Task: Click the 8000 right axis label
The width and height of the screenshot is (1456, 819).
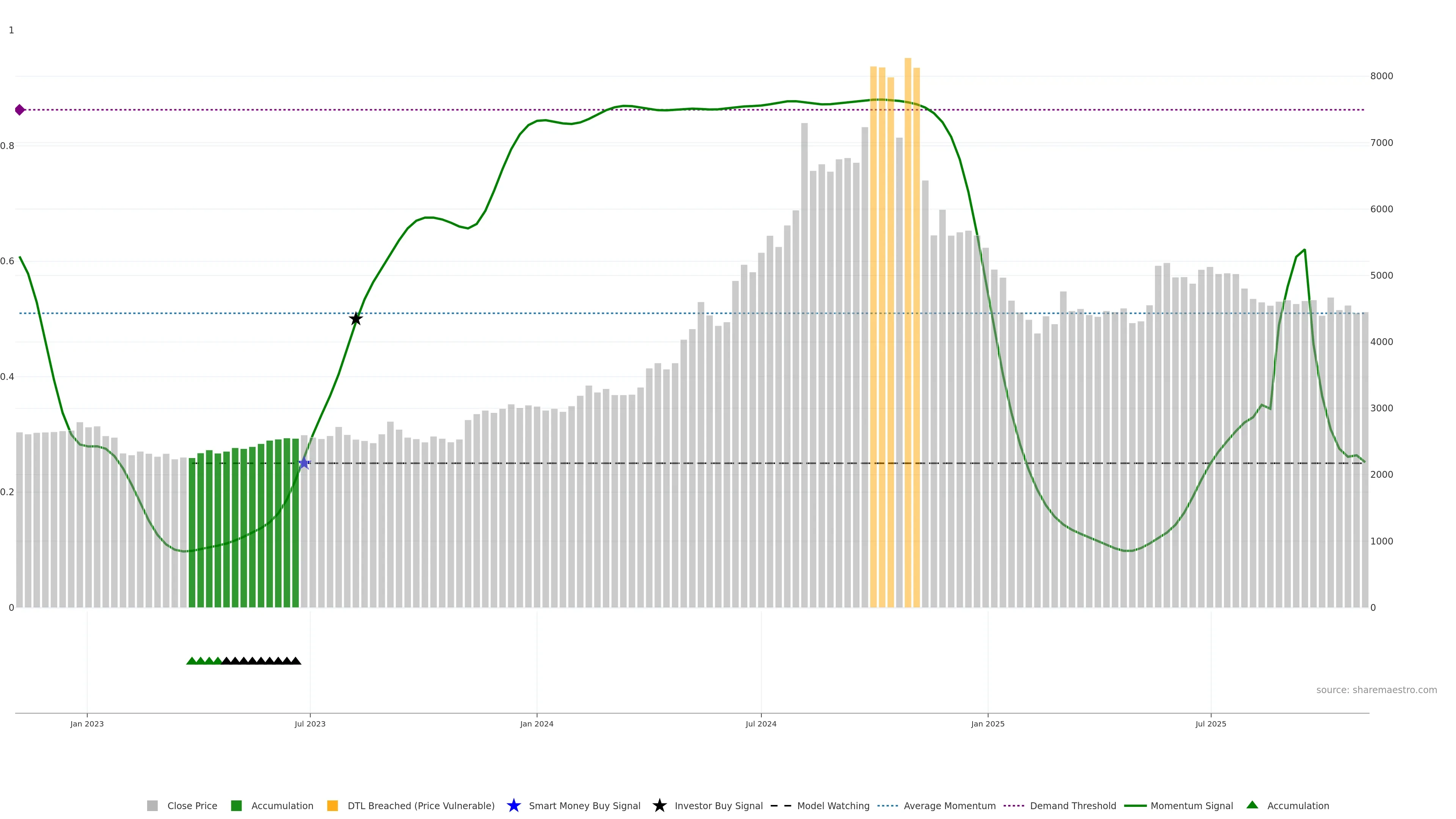Action: [1381, 76]
